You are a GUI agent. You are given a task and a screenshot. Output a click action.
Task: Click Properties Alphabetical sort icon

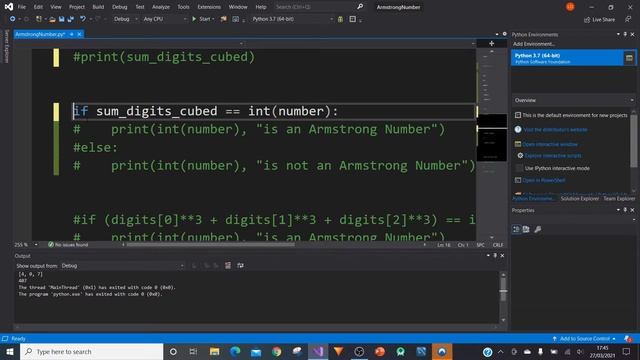[x=526, y=229]
